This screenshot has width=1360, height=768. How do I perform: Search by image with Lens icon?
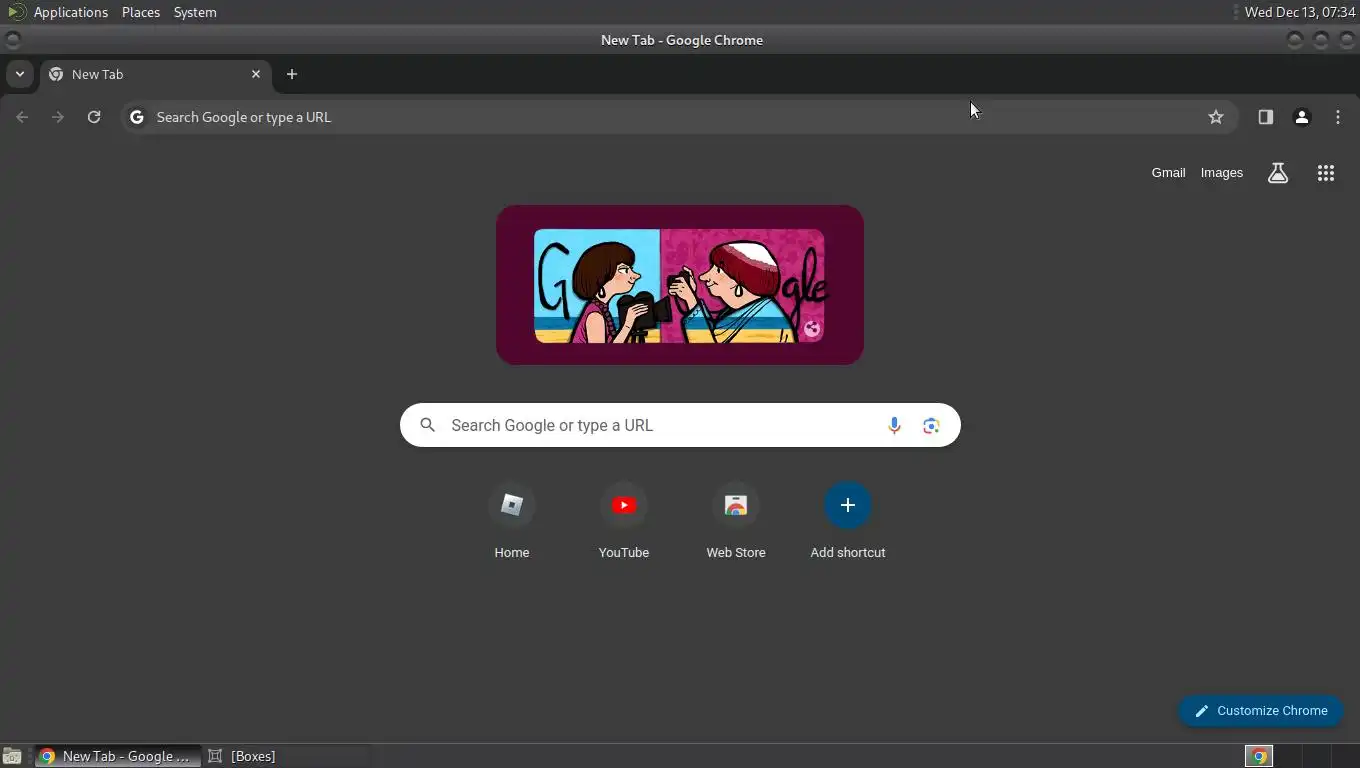point(931,425)
